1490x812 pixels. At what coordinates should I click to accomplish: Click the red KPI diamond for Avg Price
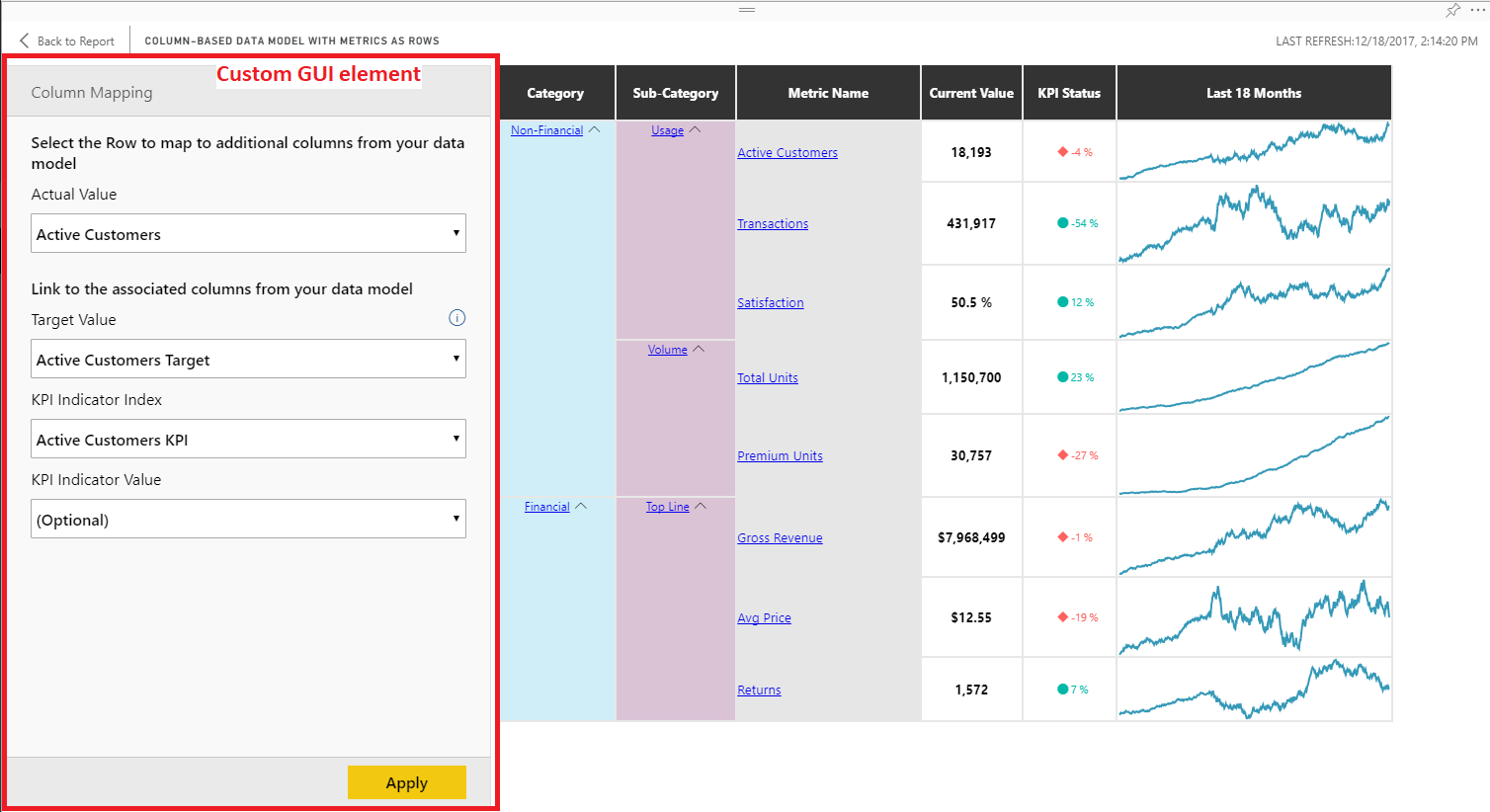click(1062, 617)
